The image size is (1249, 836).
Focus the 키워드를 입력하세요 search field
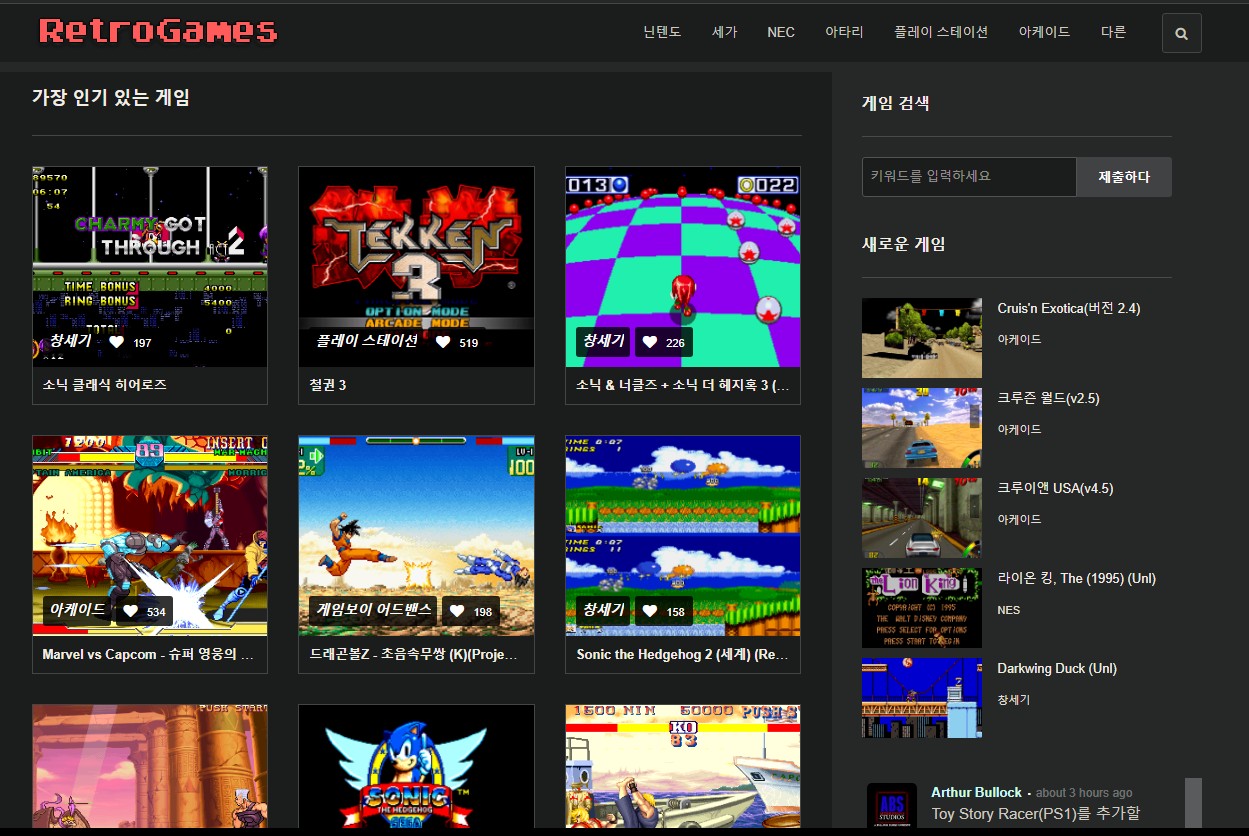click(x=969, y=177)
